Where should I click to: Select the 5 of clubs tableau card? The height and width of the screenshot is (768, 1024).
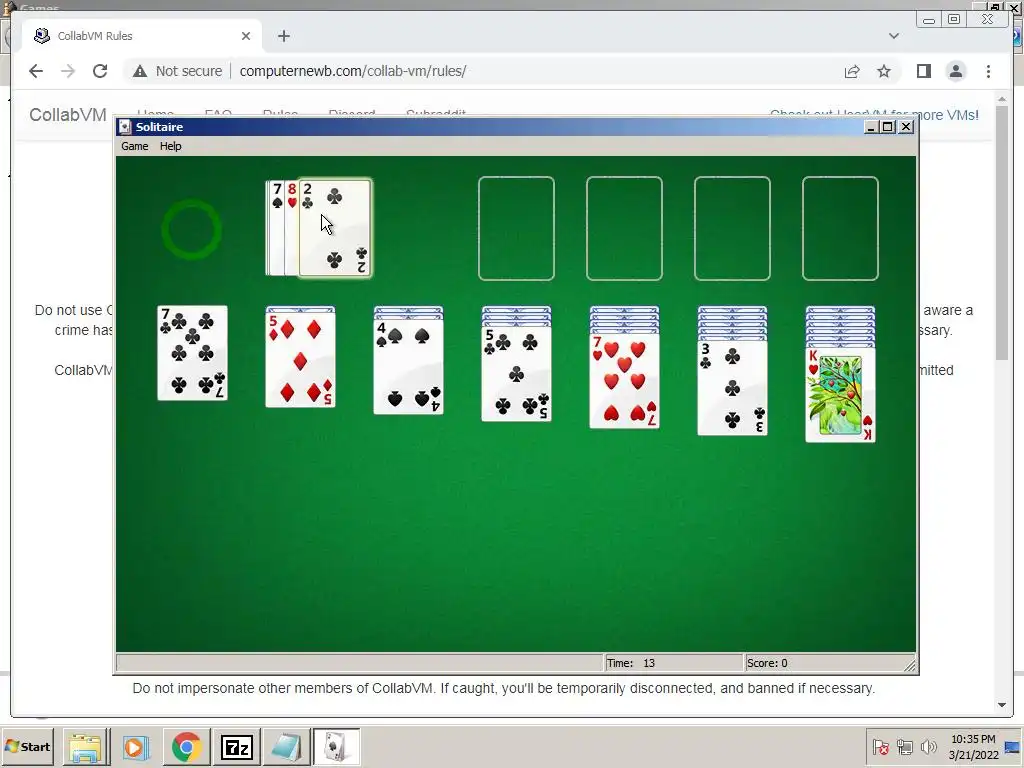[517, 374]
